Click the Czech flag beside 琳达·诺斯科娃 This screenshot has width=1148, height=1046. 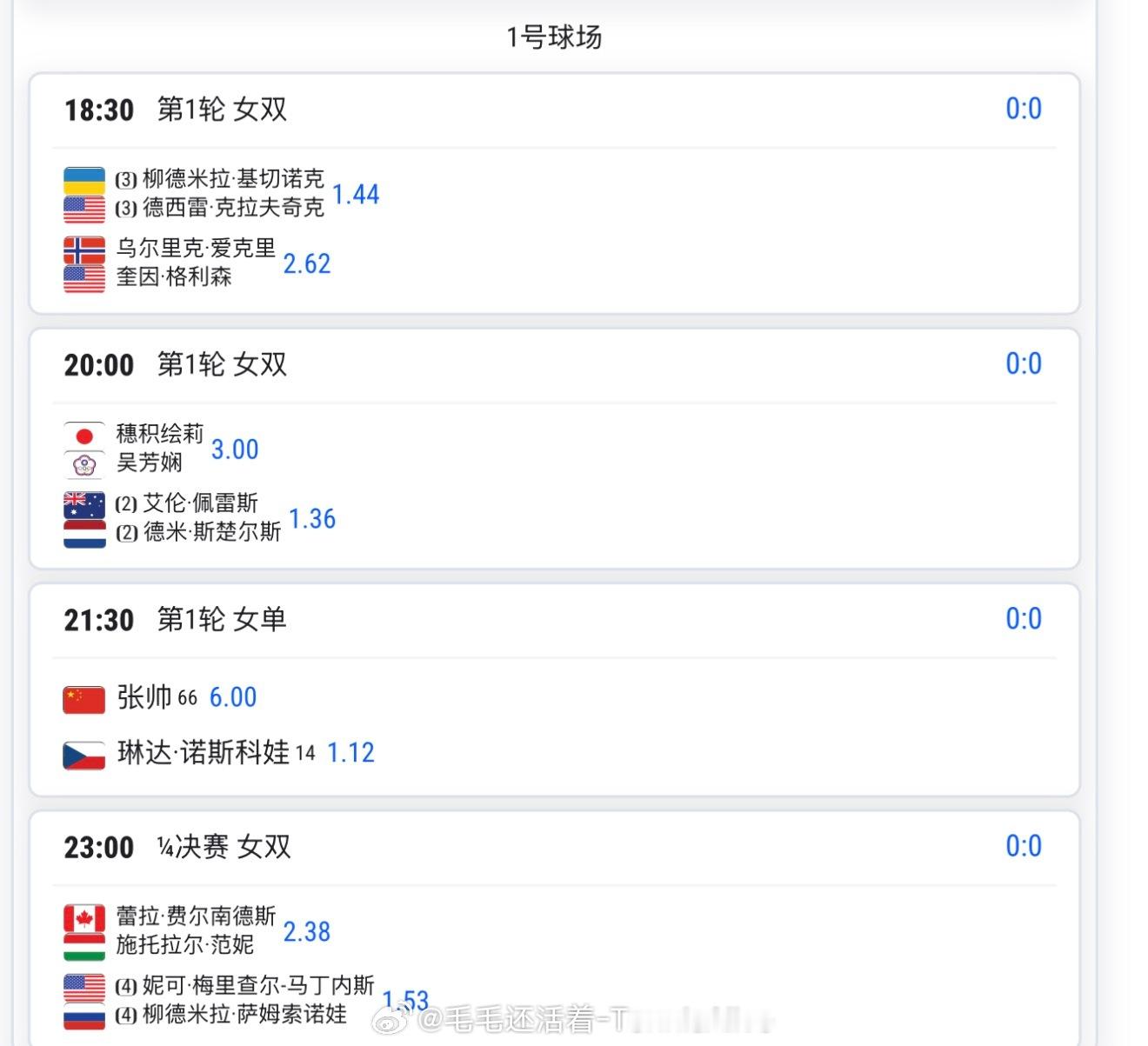tap(83, 753)
